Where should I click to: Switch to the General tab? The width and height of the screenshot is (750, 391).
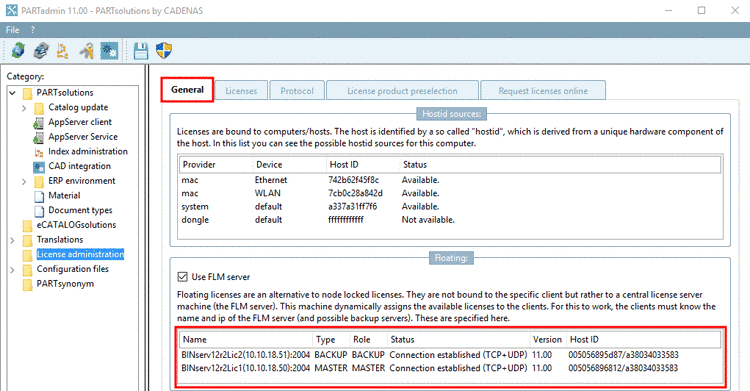tap(187, 89)
